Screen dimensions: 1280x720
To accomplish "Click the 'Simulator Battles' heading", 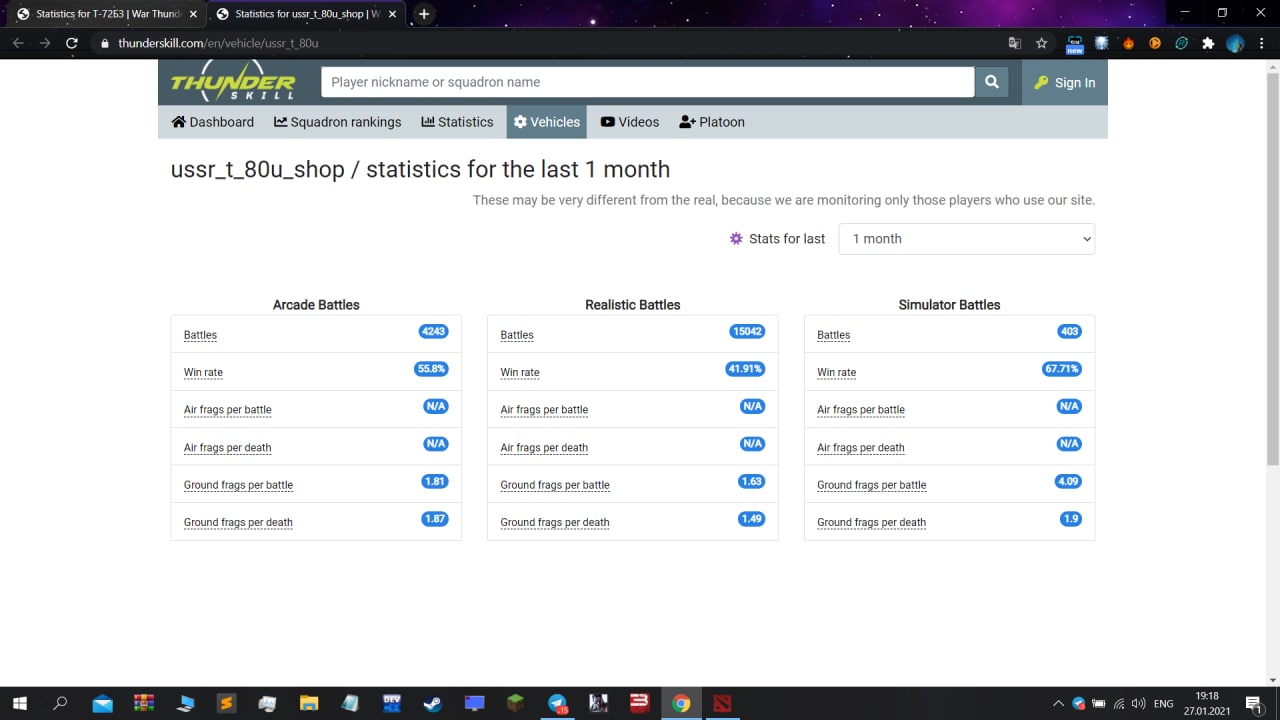I will 949,305.
